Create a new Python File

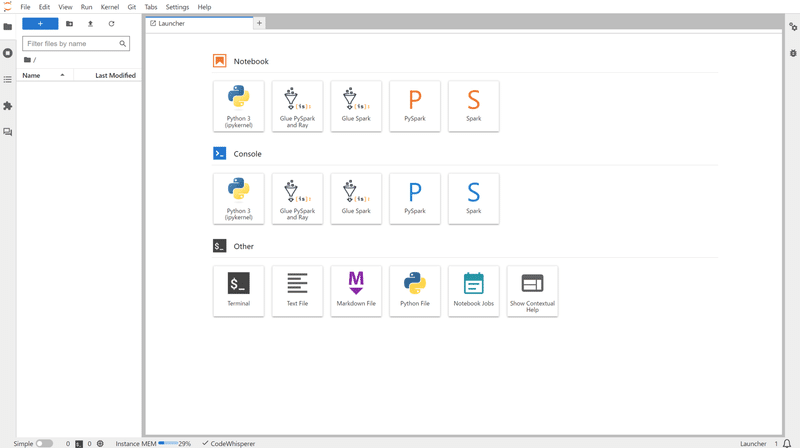(x=415, y=291)
